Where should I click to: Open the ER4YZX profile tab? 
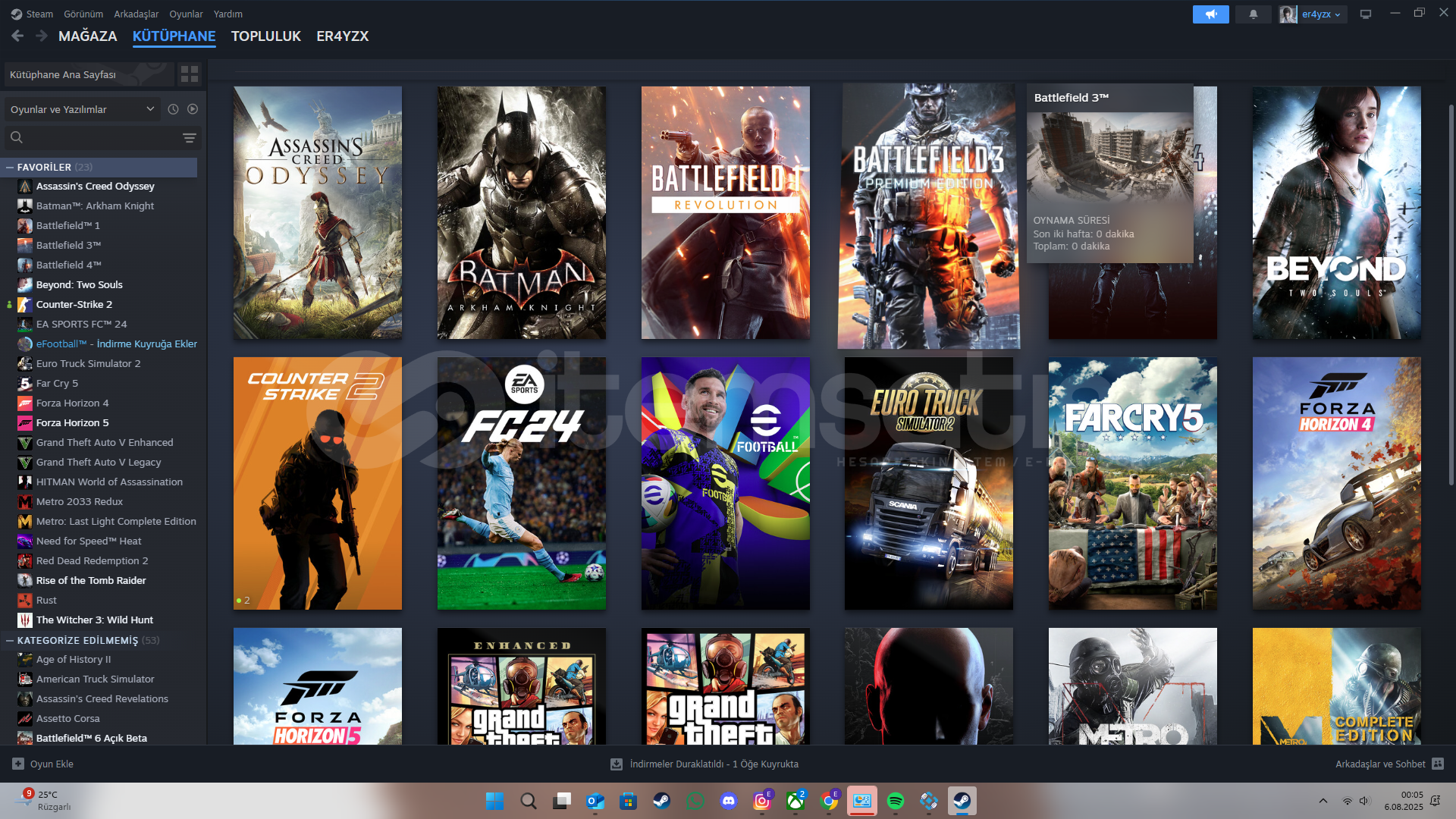click(343, 36)
